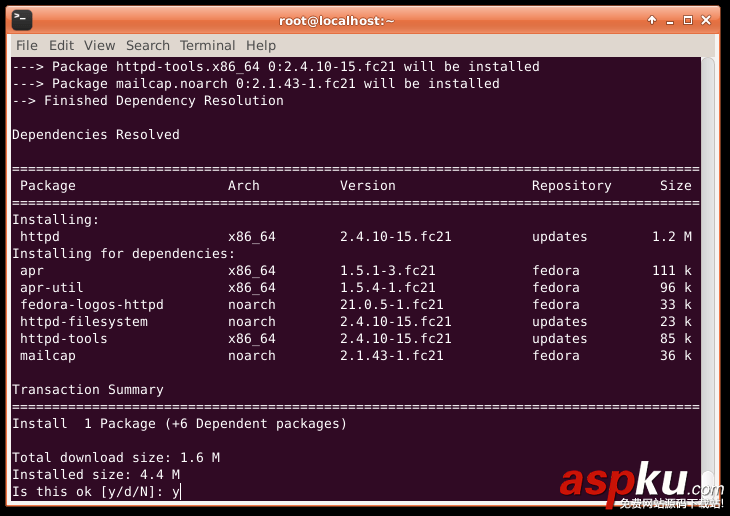The image size is (730, 516).
Task: Click 'Total download size: 1.6 M' line
Action: click(116, 458)
